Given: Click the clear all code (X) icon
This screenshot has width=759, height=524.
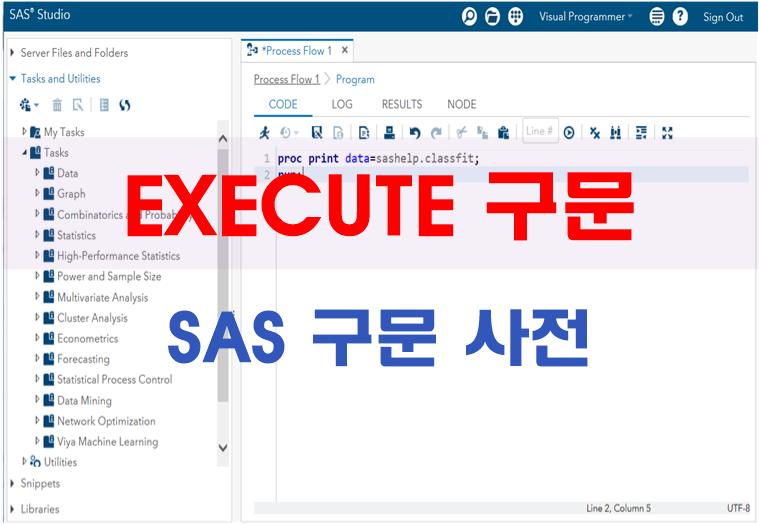Looking at the screenshot, I should (595, 132).
